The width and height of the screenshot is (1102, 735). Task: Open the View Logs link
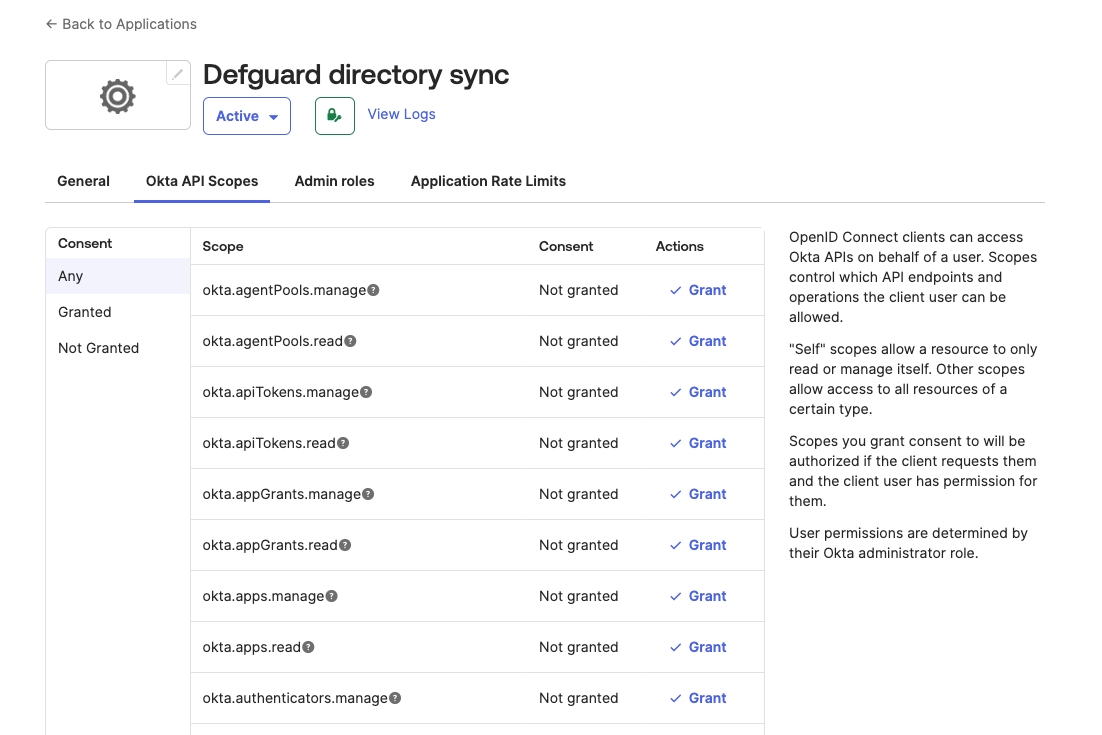[x=401, y=114]
